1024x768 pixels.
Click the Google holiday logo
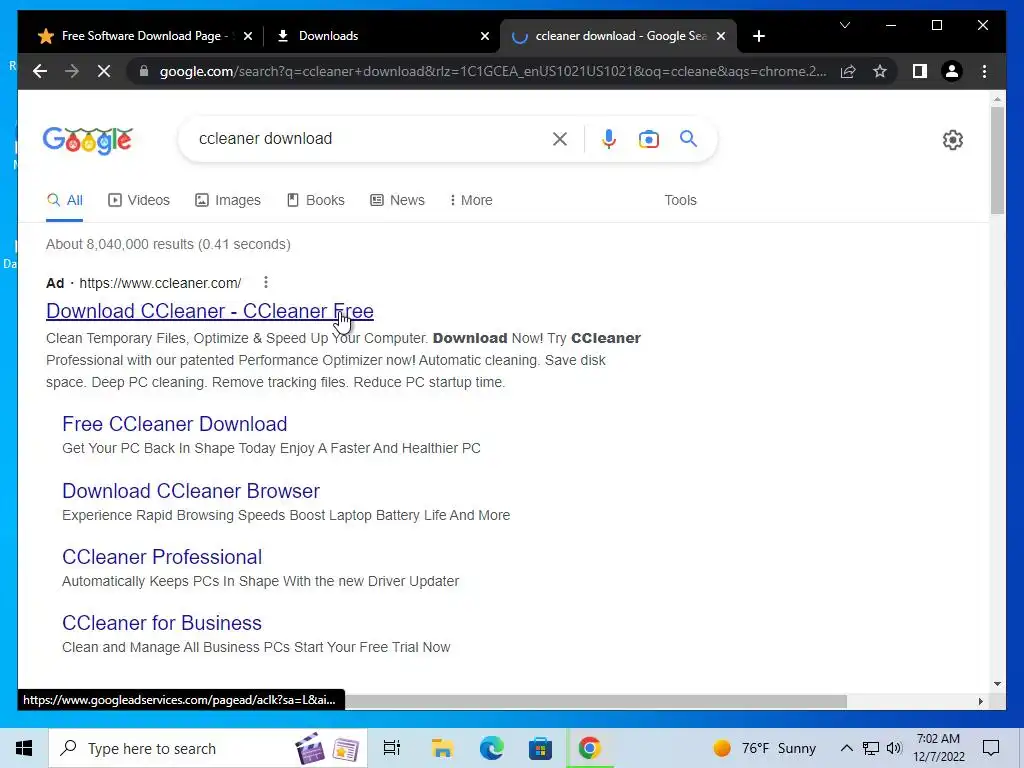point(88,140)
